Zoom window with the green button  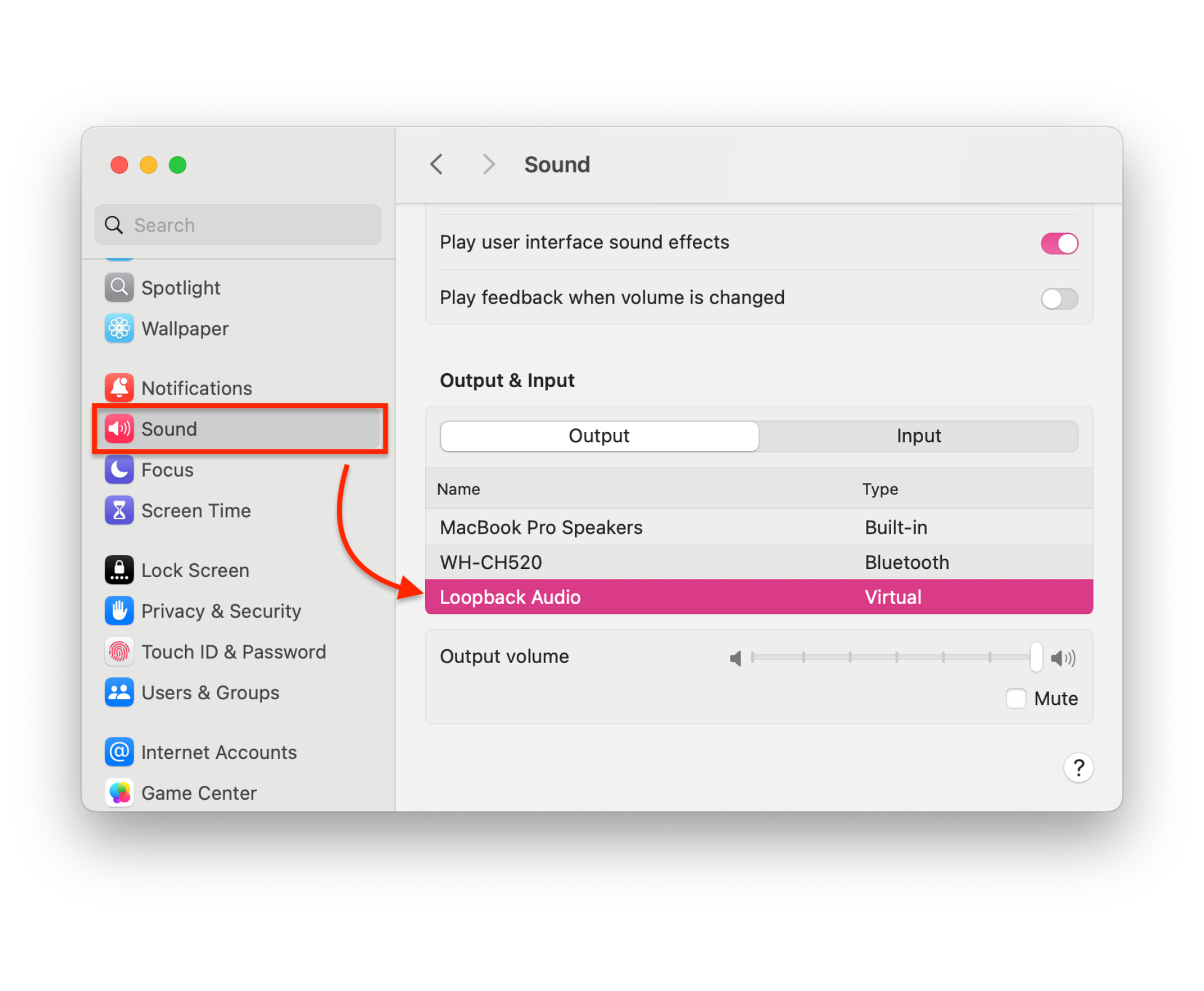177,165
